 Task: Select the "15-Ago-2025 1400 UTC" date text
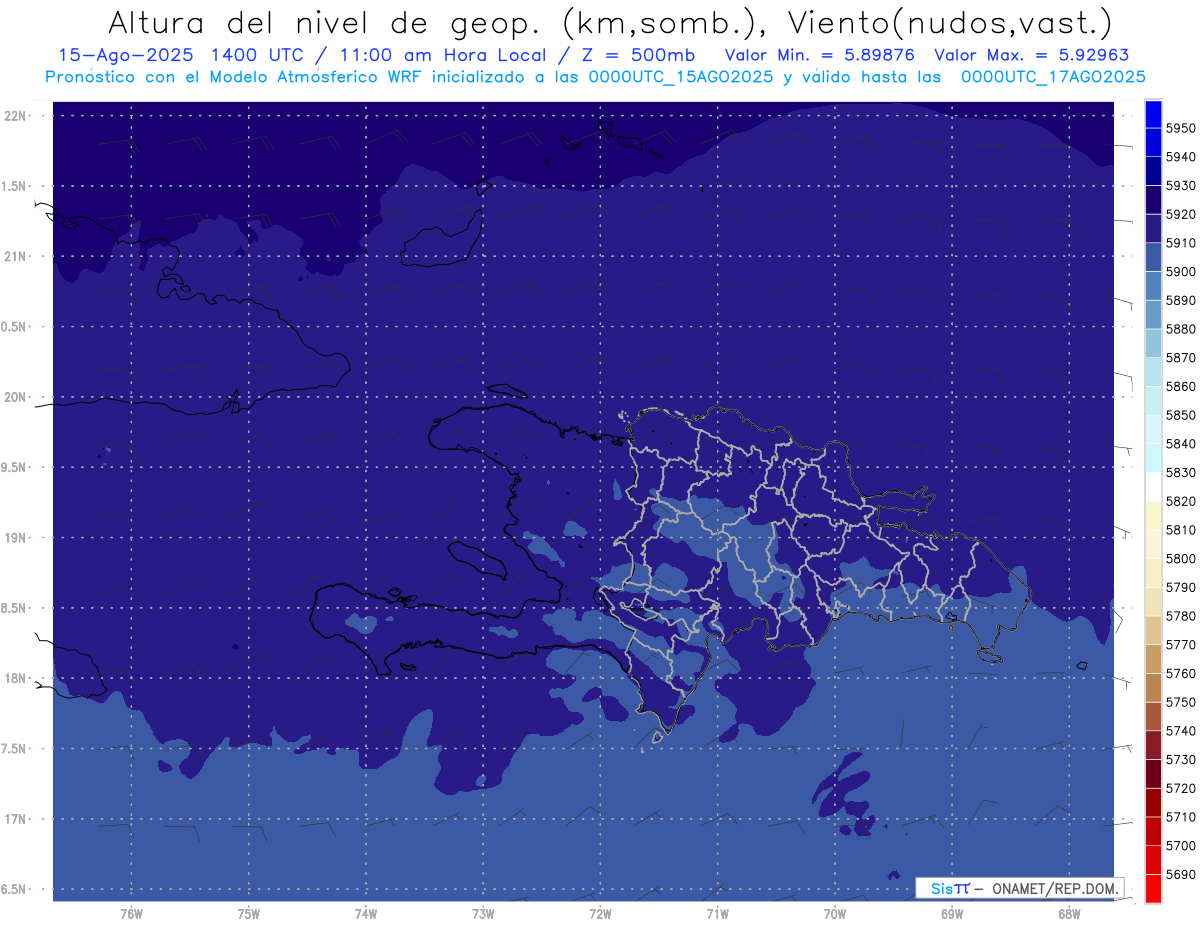[x=183, y=55]
